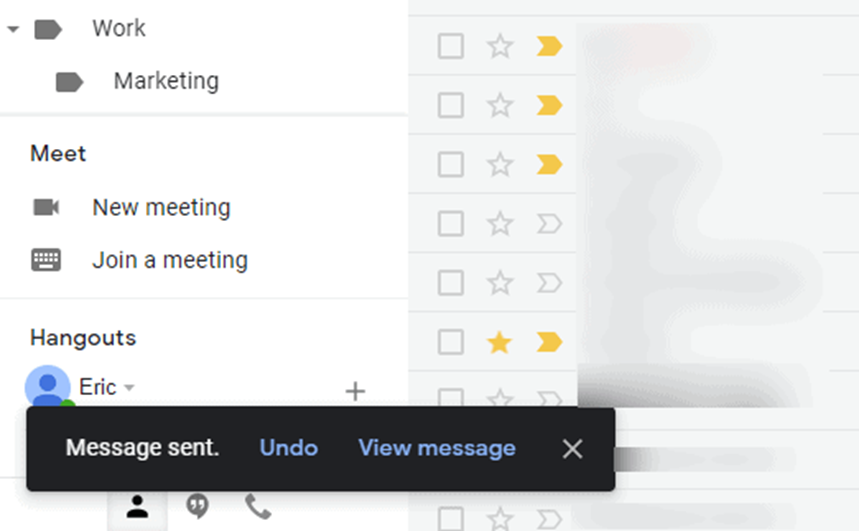
Task: Dismiss the Message sent notification
Action: 572,449
